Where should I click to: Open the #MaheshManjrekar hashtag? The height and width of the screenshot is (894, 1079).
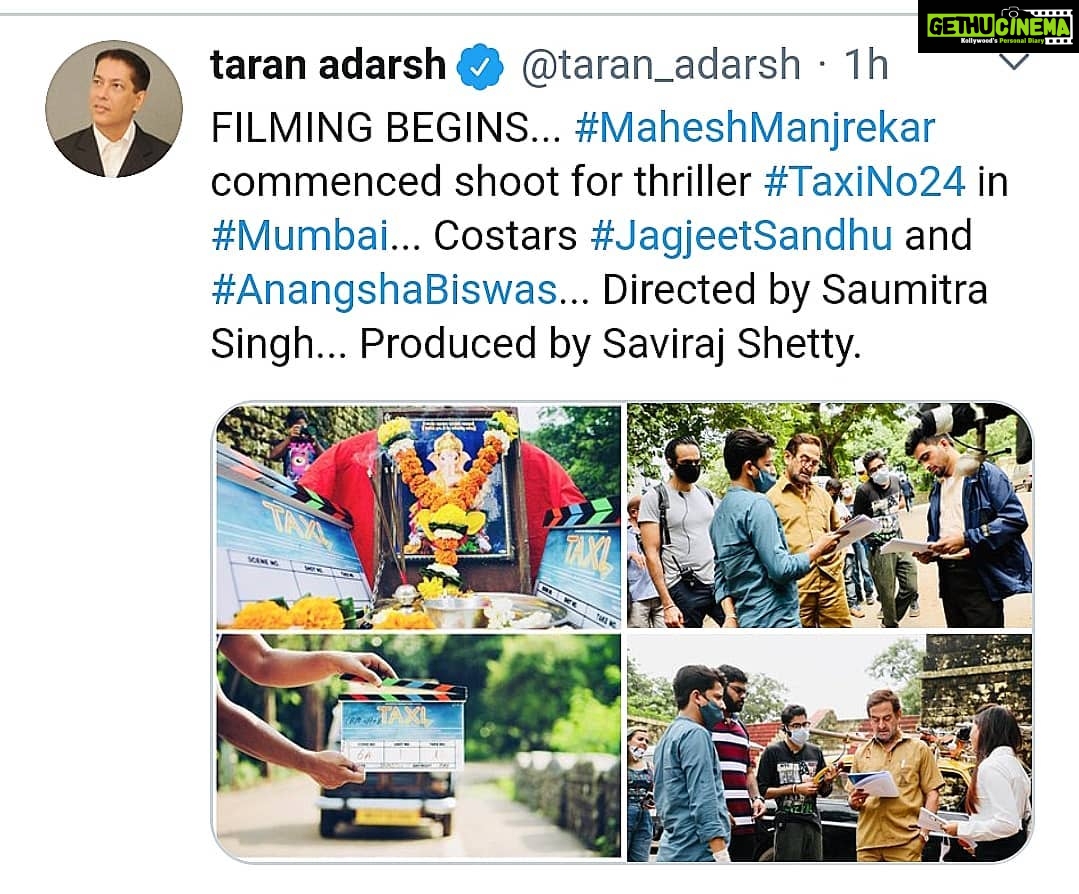755,128
